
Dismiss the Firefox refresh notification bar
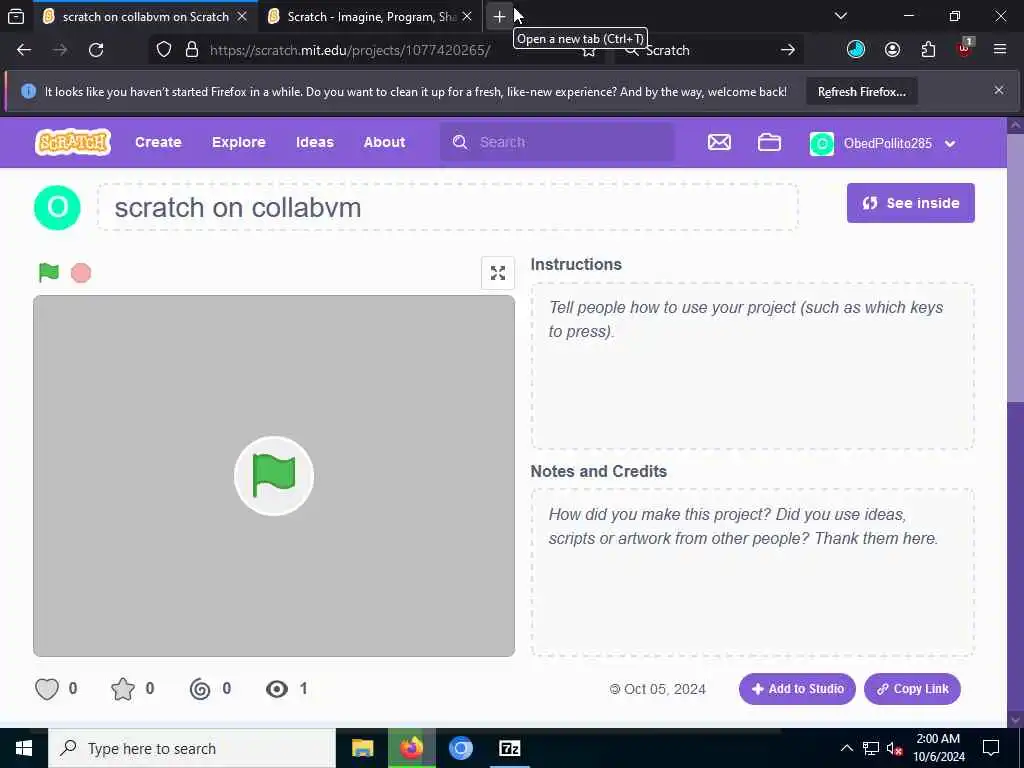999,90
